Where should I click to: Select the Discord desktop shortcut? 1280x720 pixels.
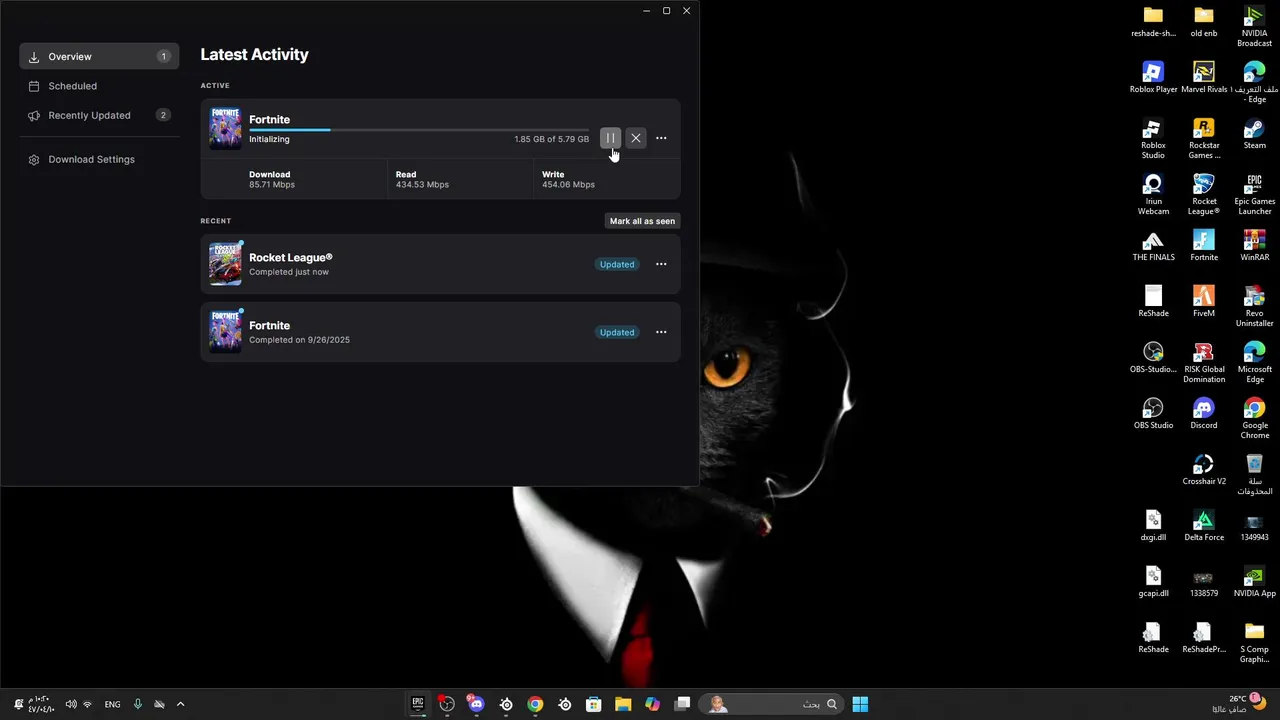point(1204,414)
